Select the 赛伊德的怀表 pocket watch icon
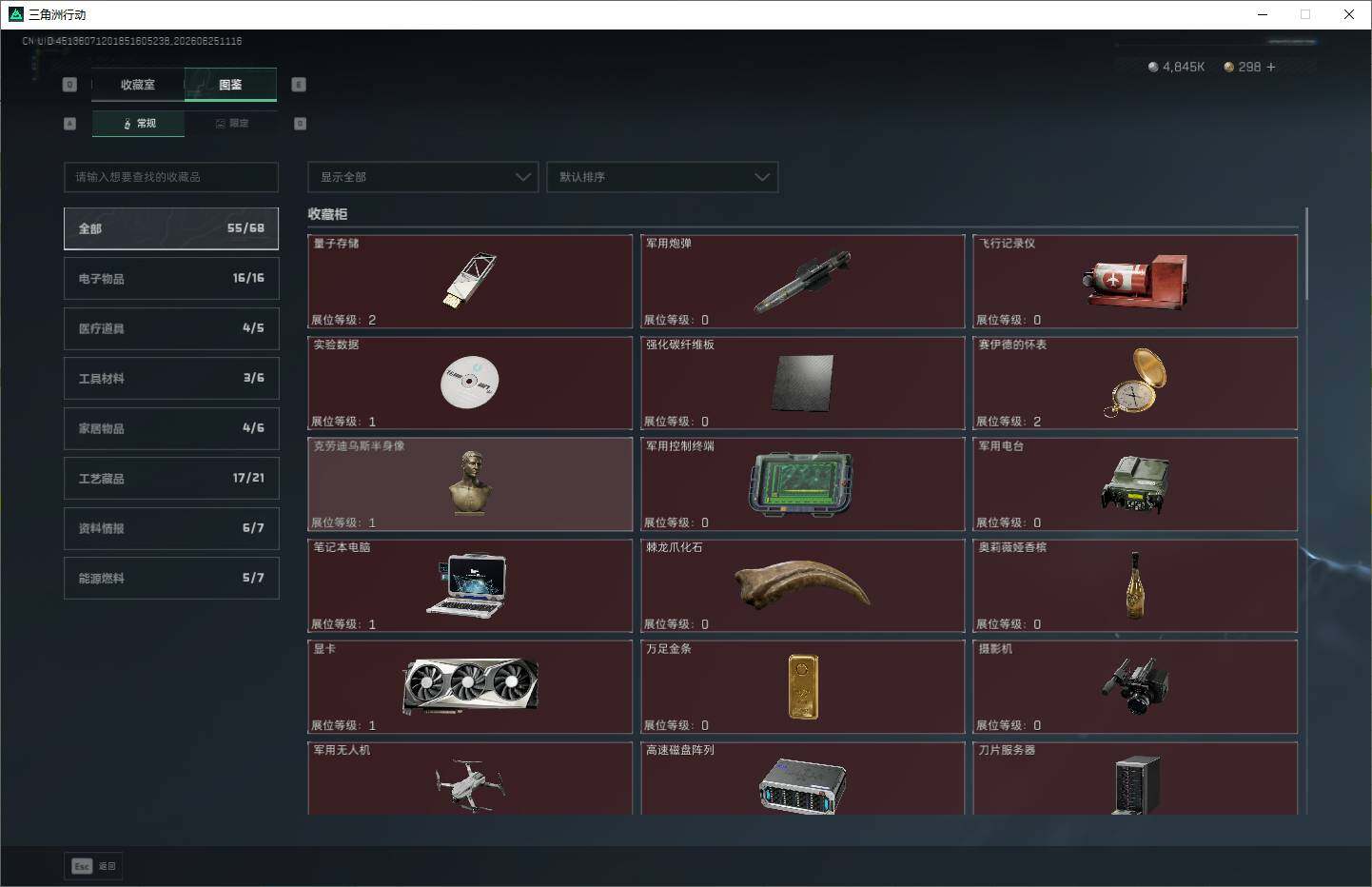Image resolution: width=1372 pixels, height=887 pixels. 1136,383
